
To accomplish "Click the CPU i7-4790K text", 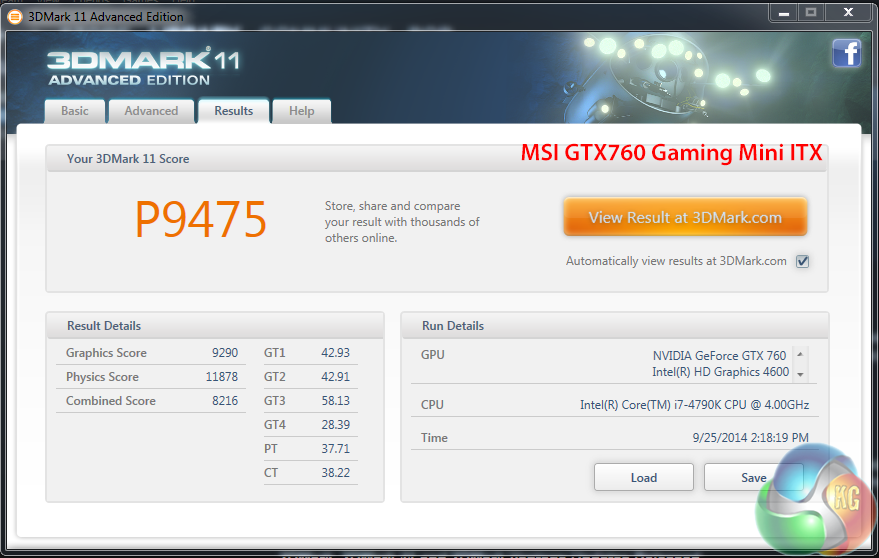I will [x=694, y=405].
